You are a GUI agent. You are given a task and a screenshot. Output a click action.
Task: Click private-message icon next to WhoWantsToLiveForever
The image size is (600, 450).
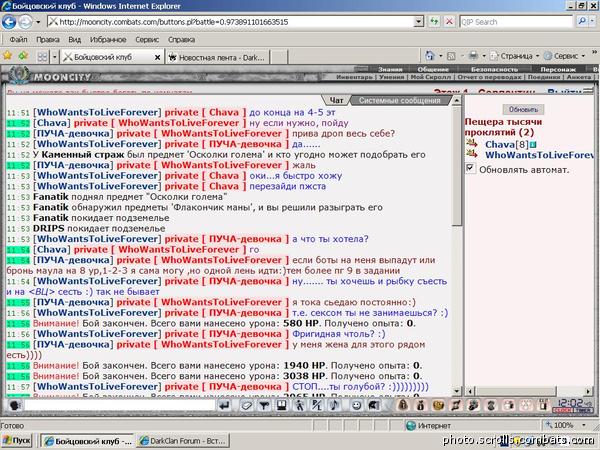point(472,154)
